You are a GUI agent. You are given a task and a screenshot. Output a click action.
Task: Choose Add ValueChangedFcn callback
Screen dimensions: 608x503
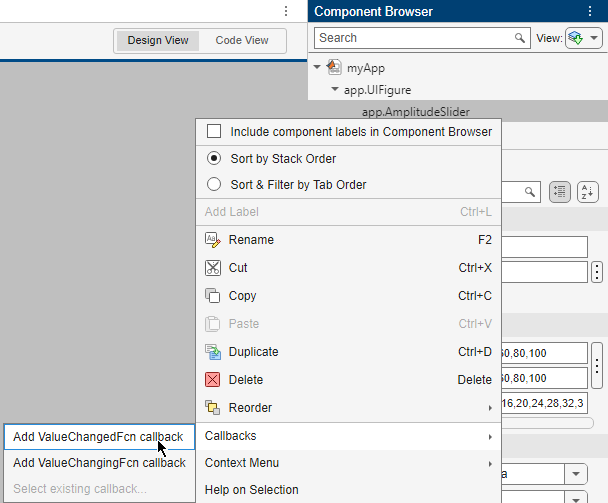click(x=98, y=437)
